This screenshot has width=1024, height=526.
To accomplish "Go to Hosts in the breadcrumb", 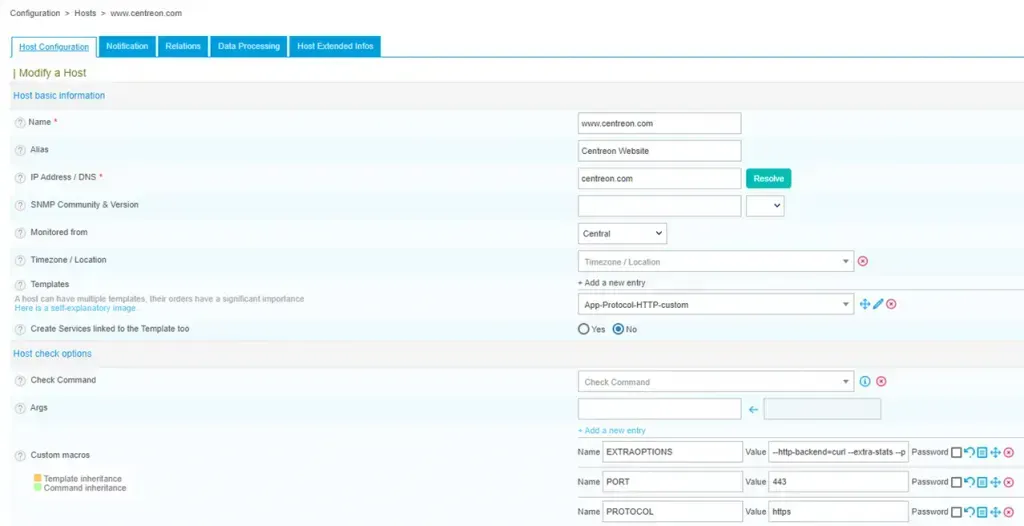I will (85, 13).
